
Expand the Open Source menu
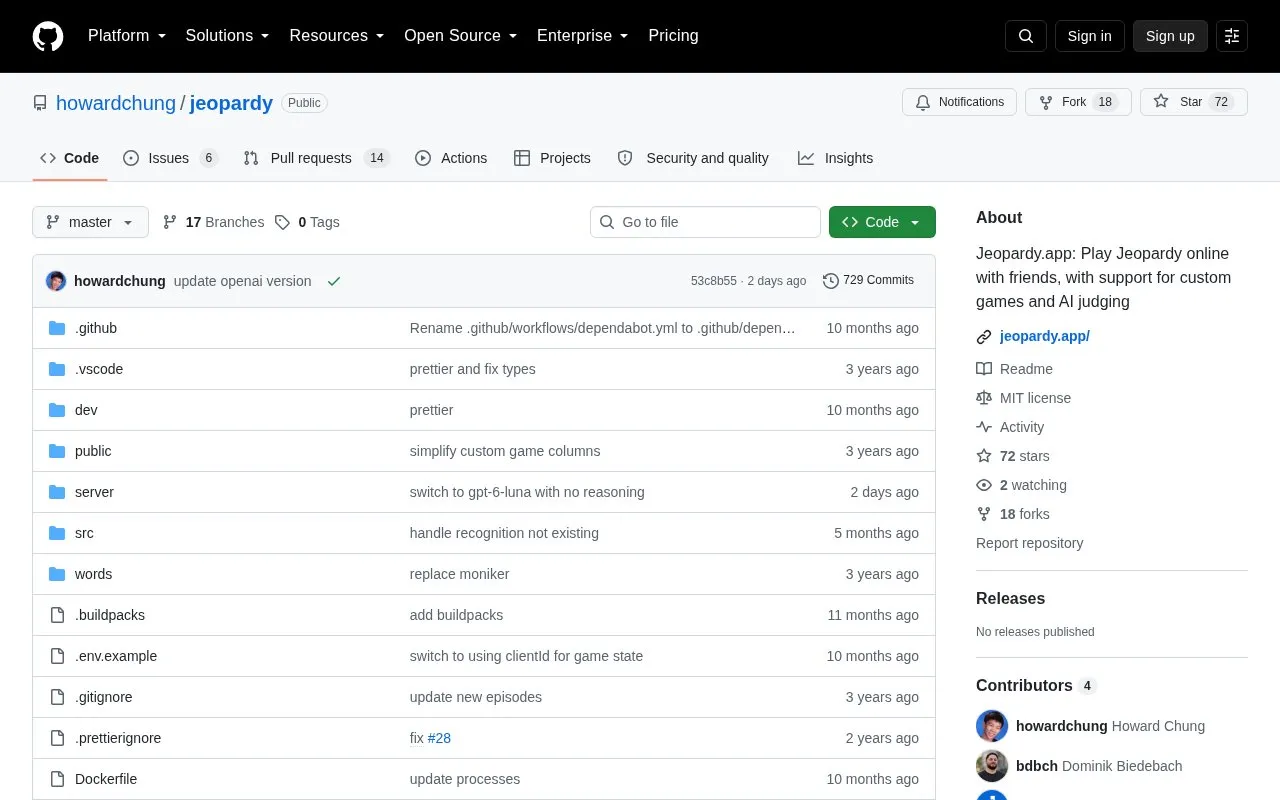pyautogui.click(x=461, y=36)
